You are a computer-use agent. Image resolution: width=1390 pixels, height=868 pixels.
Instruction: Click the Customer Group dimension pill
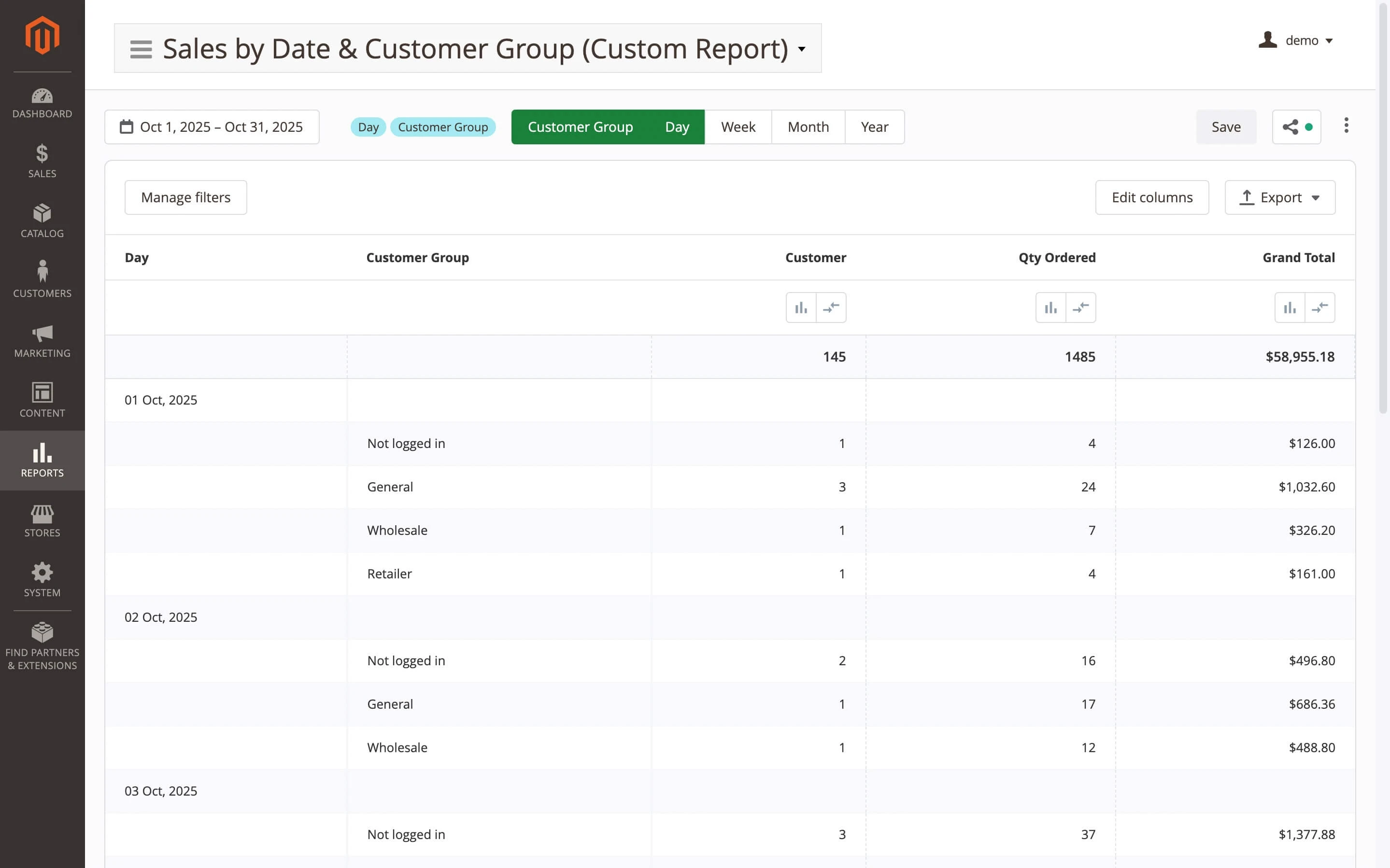[x=443, y=126]
